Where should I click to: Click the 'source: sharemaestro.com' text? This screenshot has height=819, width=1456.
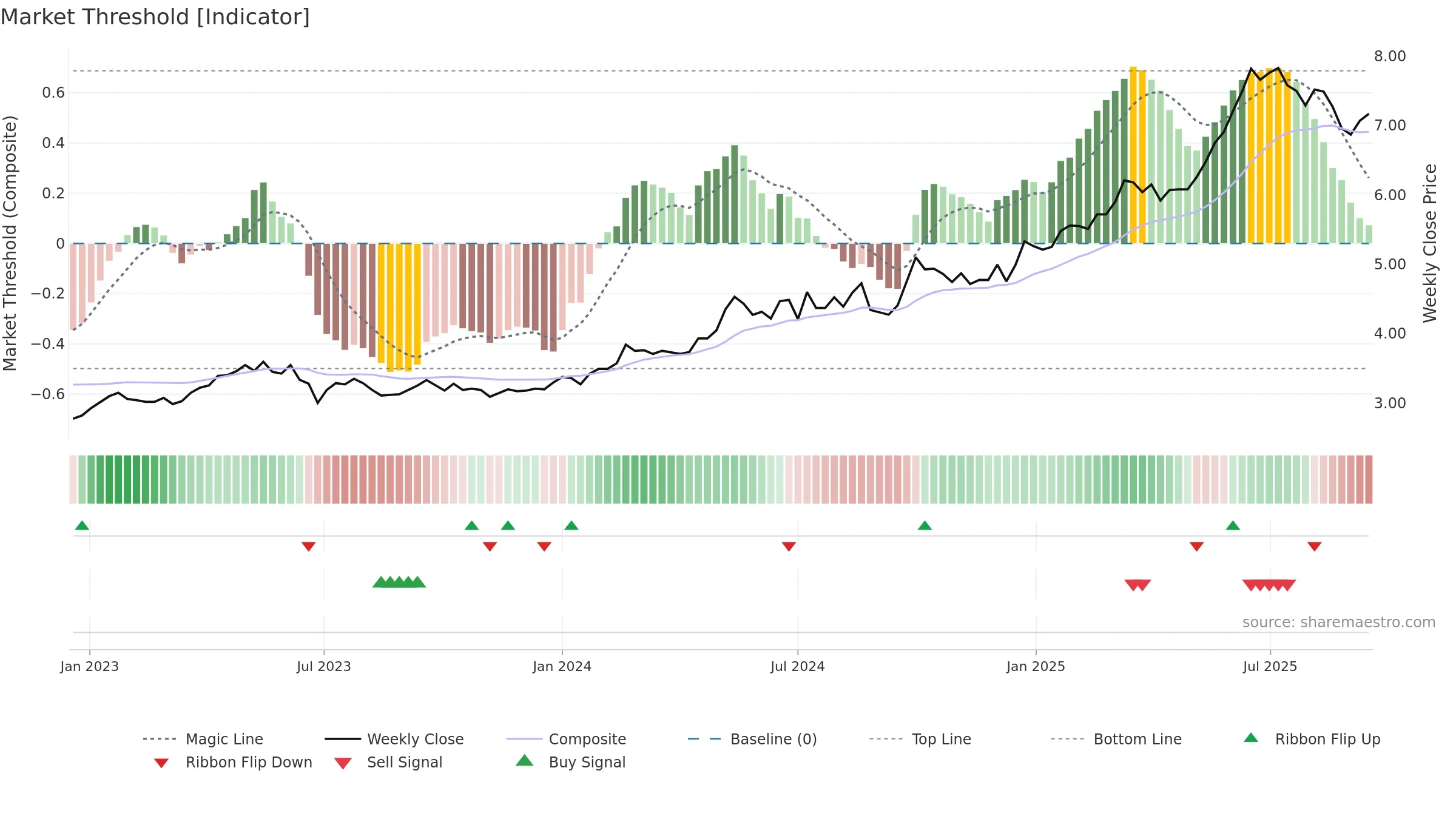click(1339, 622)
